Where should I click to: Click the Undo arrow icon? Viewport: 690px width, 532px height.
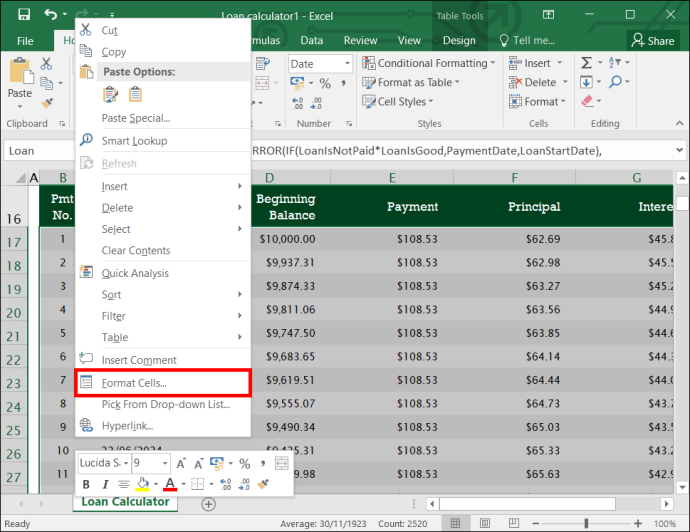coord(51,15)
